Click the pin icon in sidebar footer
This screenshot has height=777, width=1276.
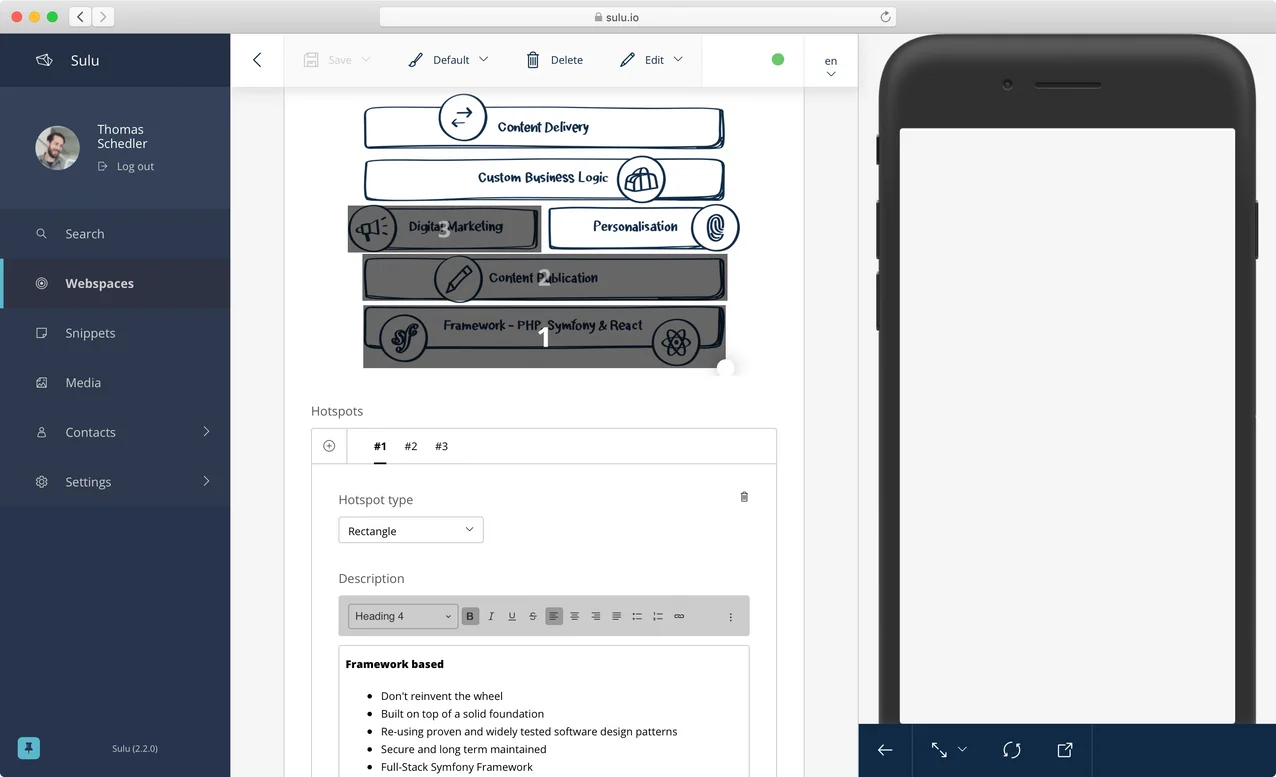(x=29, y=748)
